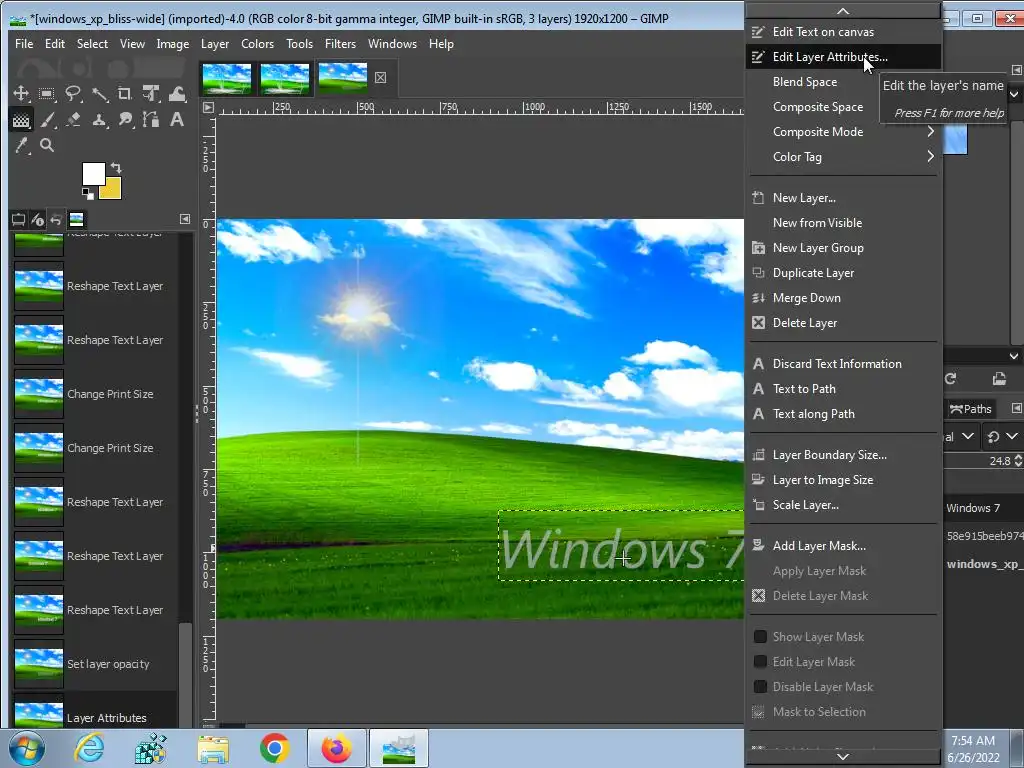Select the Color Picker eyedropper tool
The height and width of the screenshot is (768, 1024).
pos(21,145)
